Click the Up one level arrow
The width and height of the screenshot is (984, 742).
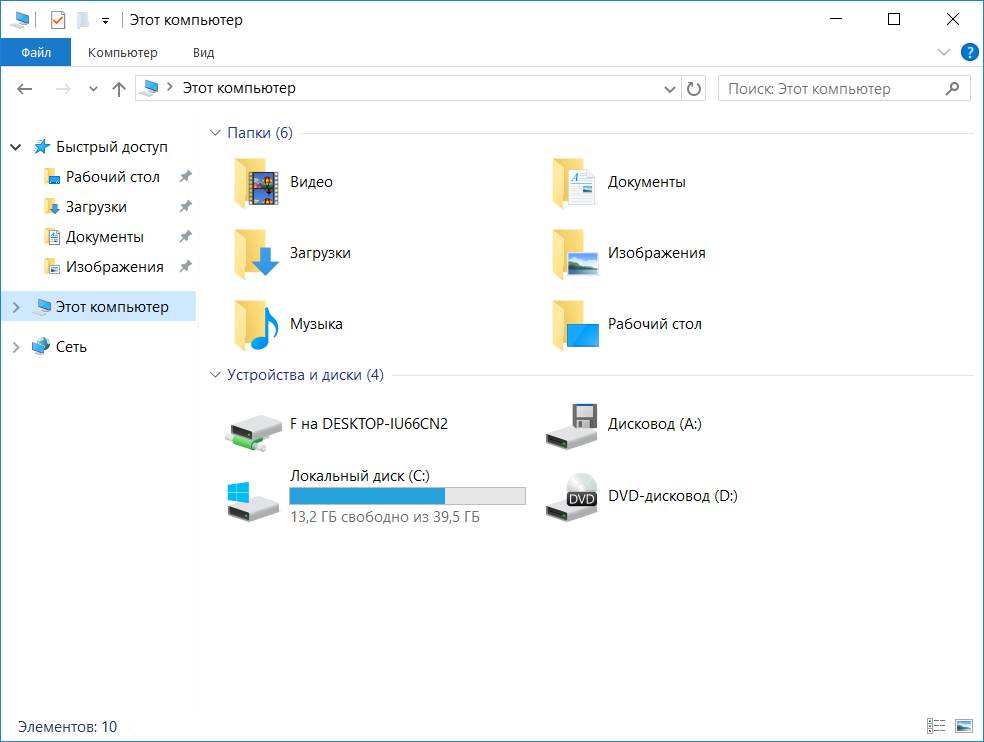[x=119, y=89]
